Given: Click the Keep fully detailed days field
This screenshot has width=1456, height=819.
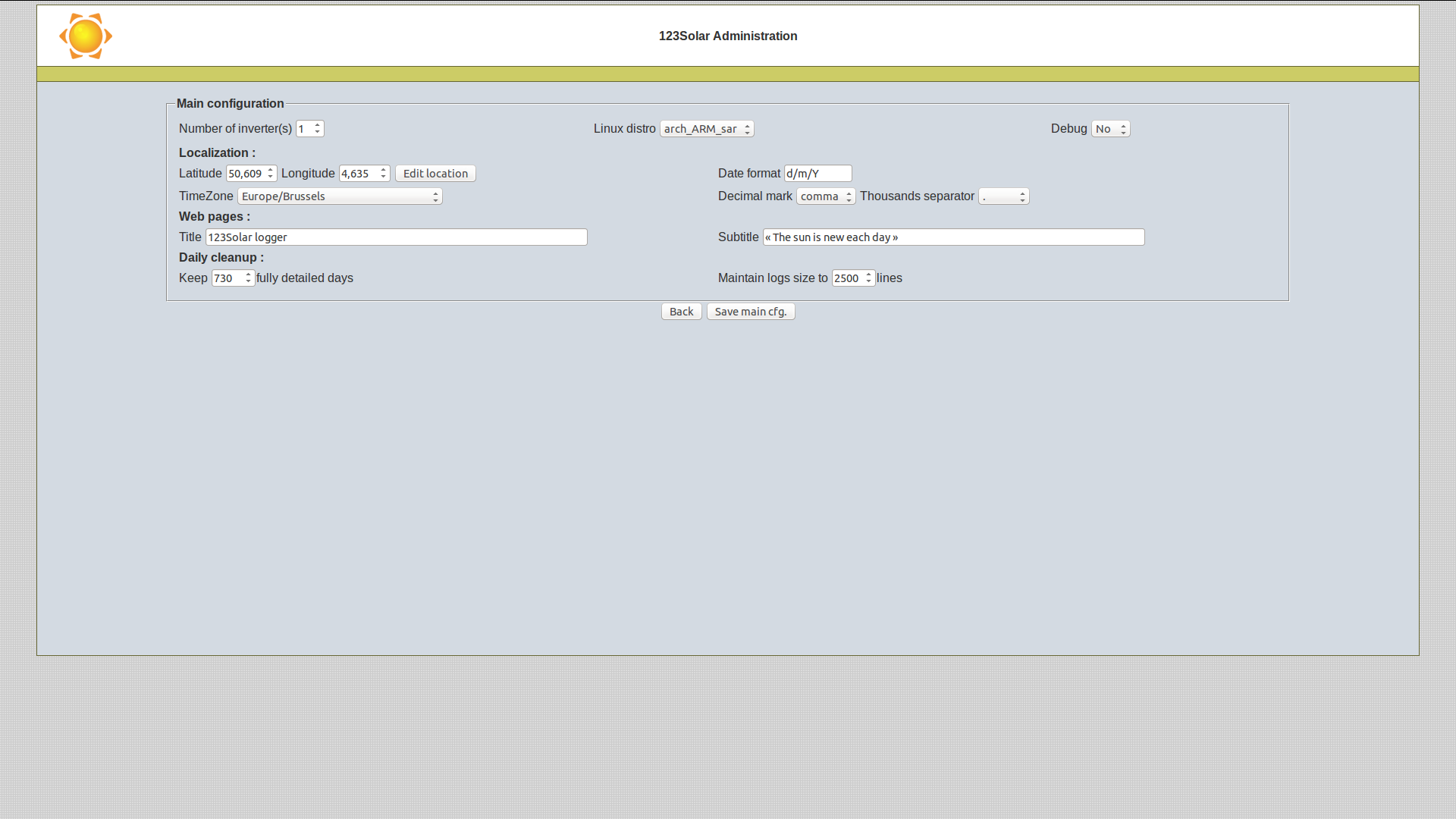Looking at the screenshot, I should coord(234,278).
